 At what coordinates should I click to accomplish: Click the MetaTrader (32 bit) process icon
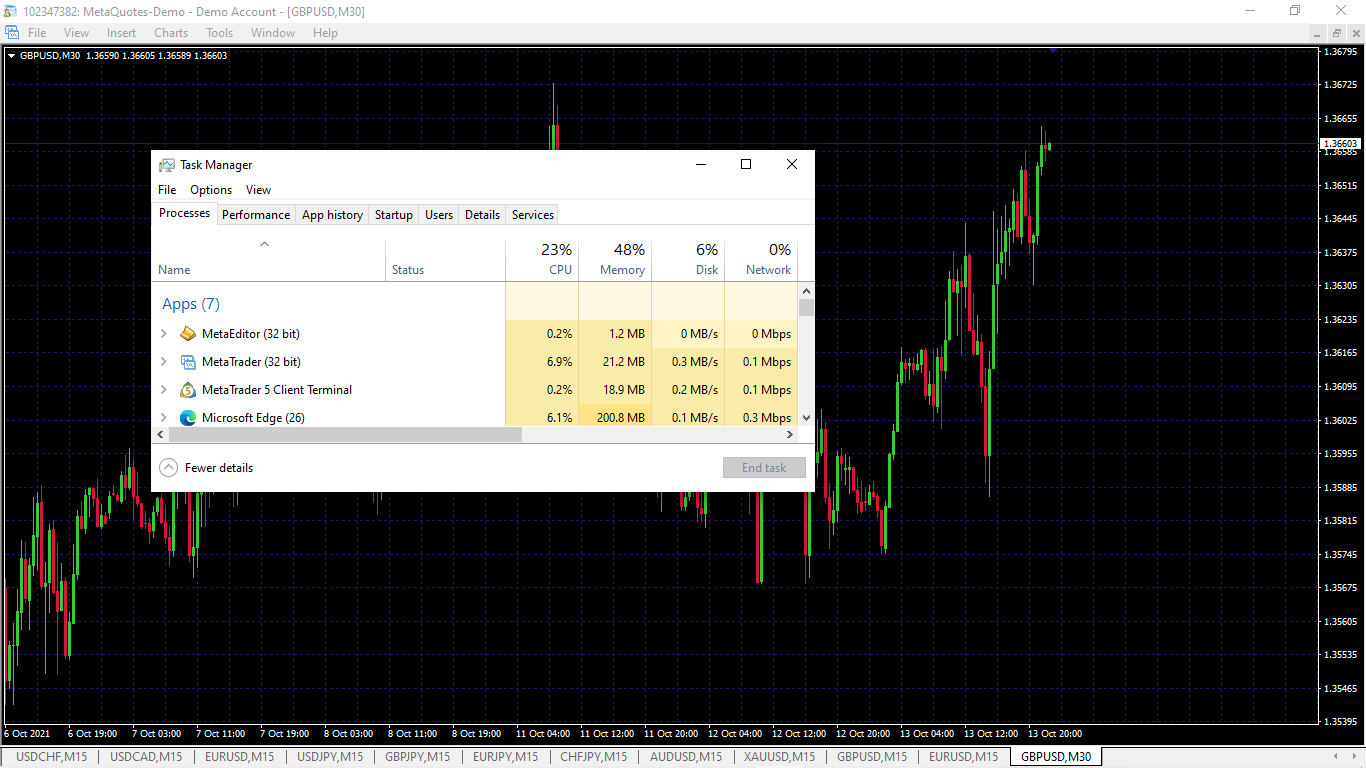[188, 362]
